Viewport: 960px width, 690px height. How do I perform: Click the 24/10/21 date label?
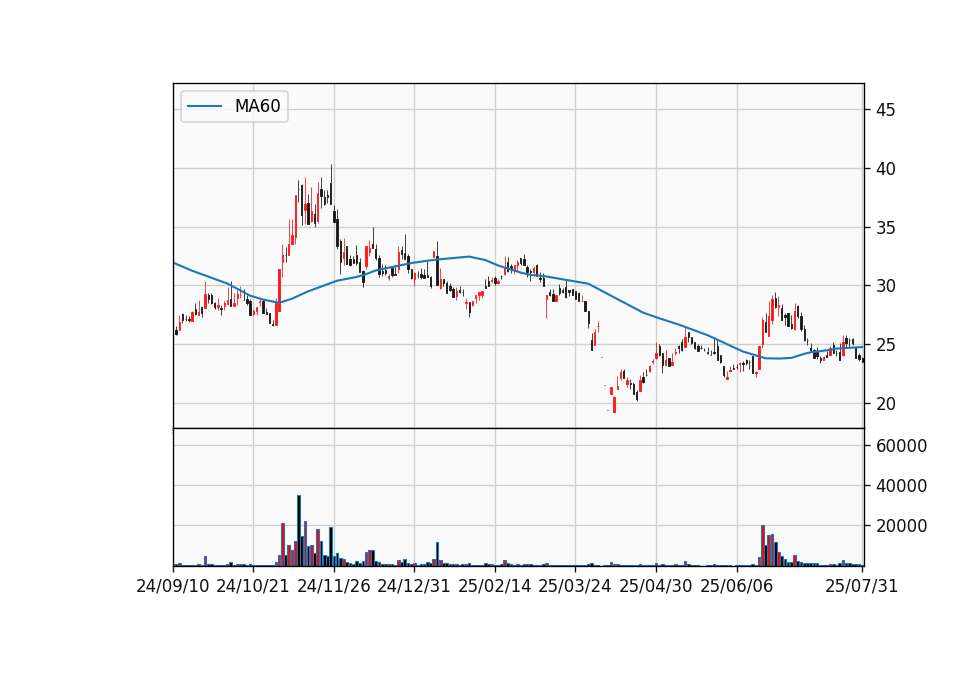[253, 586]
